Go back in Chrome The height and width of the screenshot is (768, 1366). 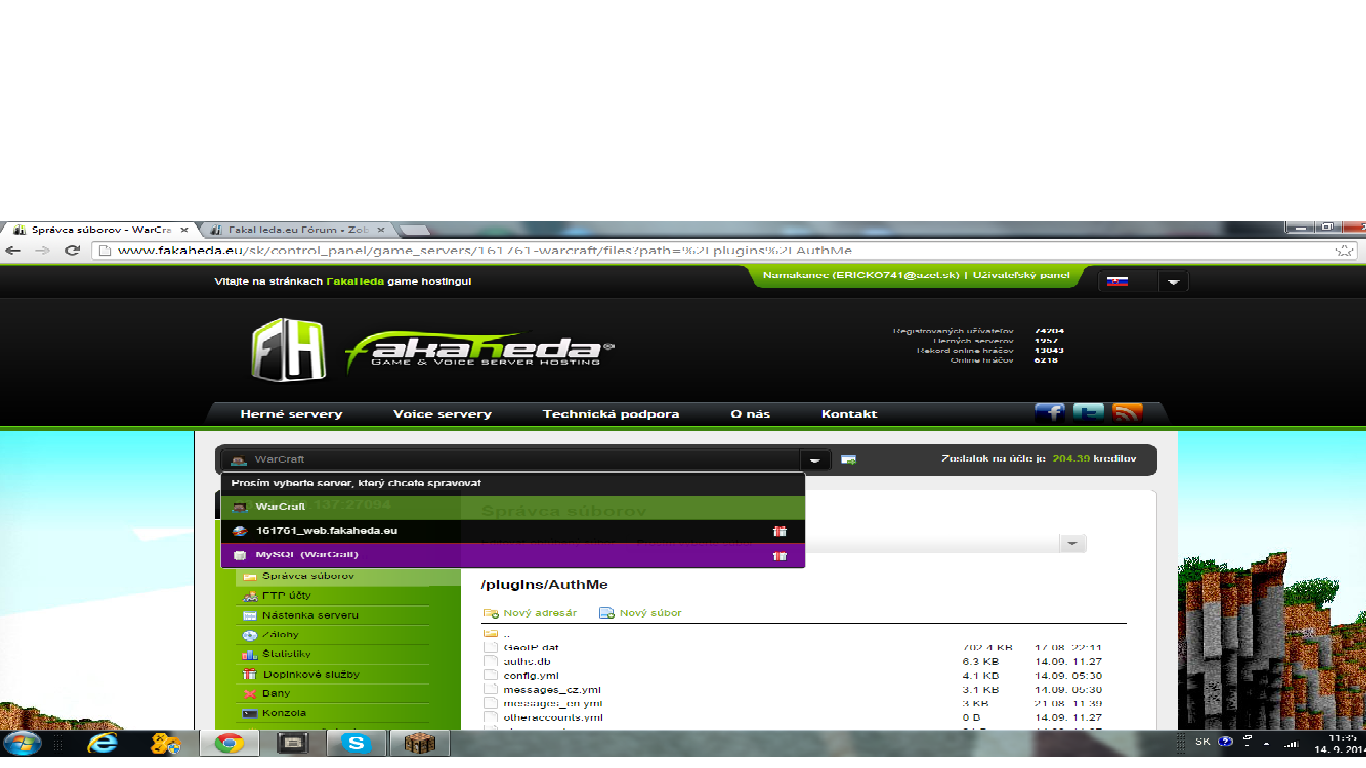click(14, 250)
